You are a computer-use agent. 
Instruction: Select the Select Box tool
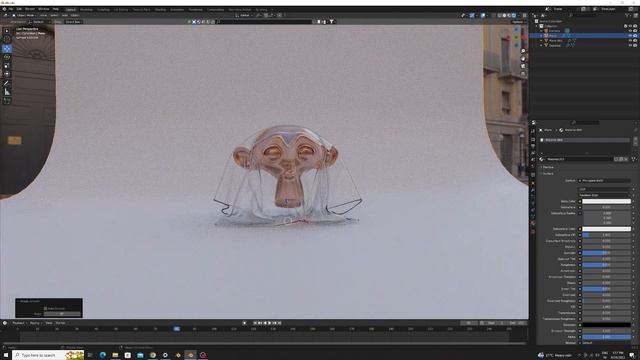pyautogui.click(x=7, y=31)
